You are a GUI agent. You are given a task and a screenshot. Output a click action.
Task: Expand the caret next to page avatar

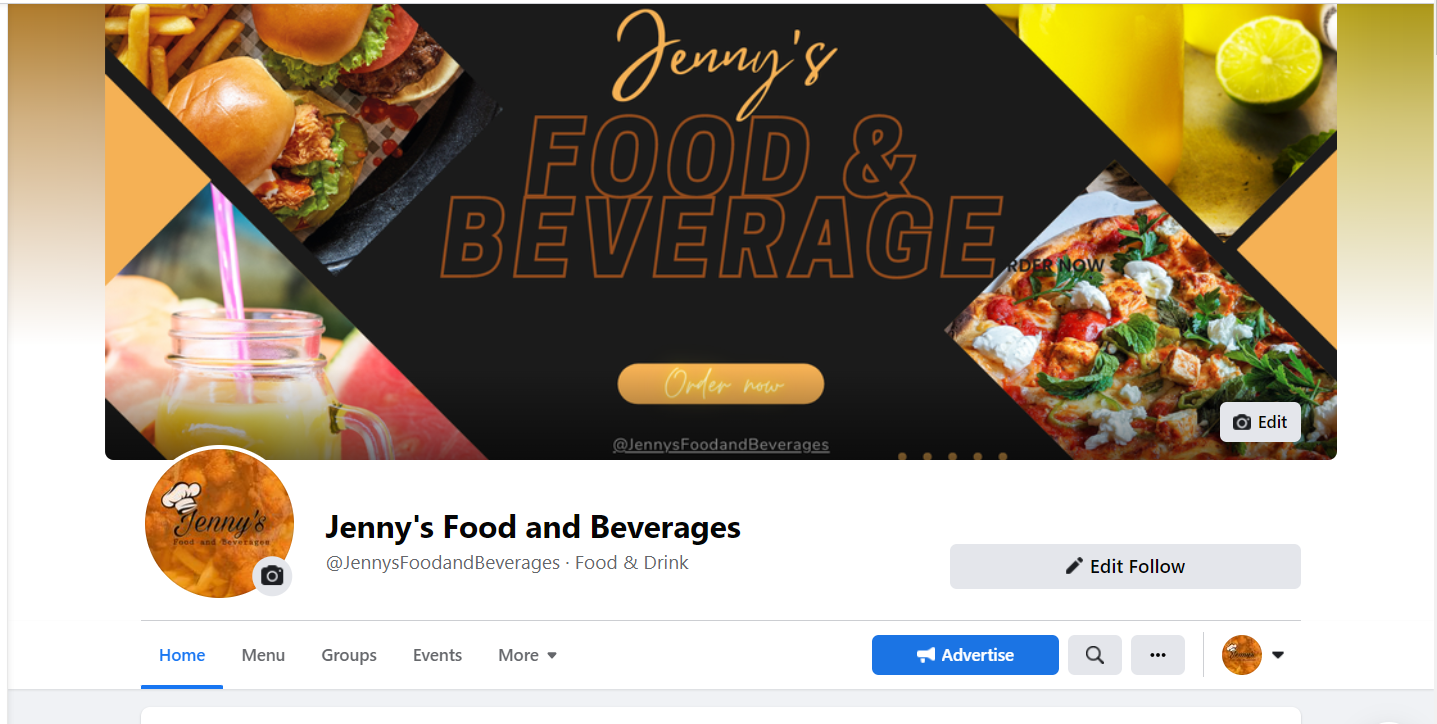(x=1278, y=655)
